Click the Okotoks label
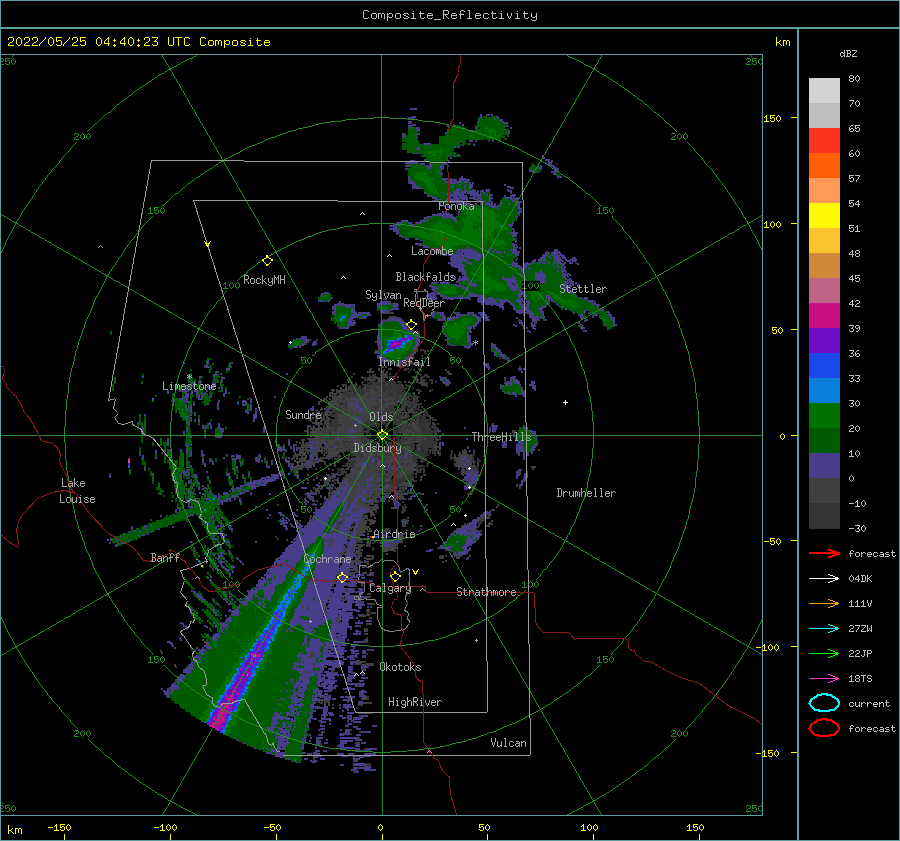This screenshot has height=841, width=900. click(x=400, y=667)
